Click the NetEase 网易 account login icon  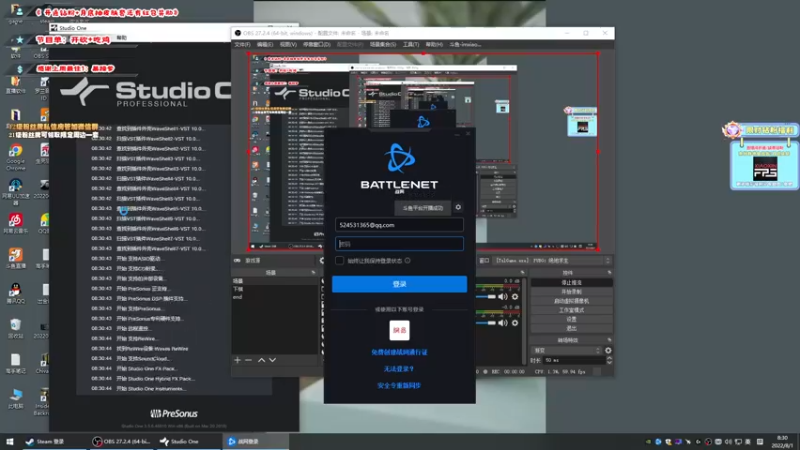coord(399,330)
